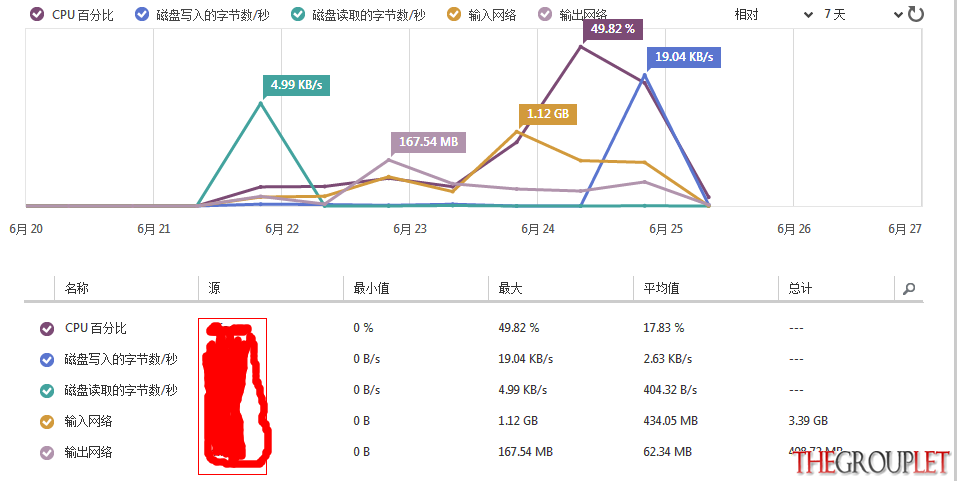Click the 3.39 GB total value cell

click(808, 421)
